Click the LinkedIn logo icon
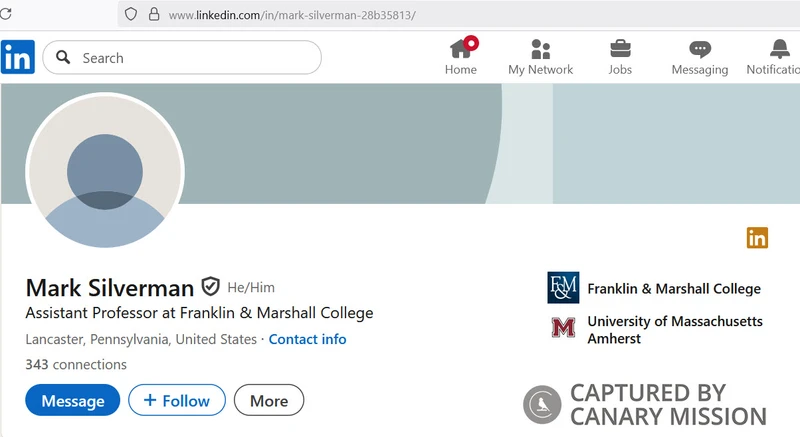This screenshot has width=800, height=437. (x=17, y=57)
